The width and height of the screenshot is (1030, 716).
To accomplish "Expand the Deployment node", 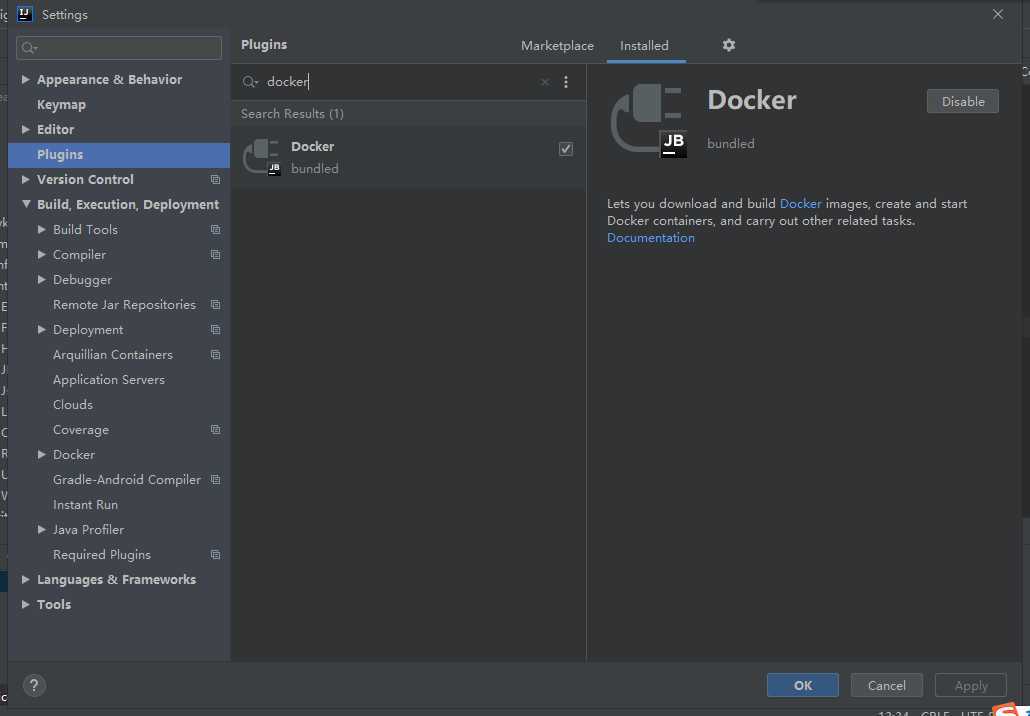I will tap(41, 330).
